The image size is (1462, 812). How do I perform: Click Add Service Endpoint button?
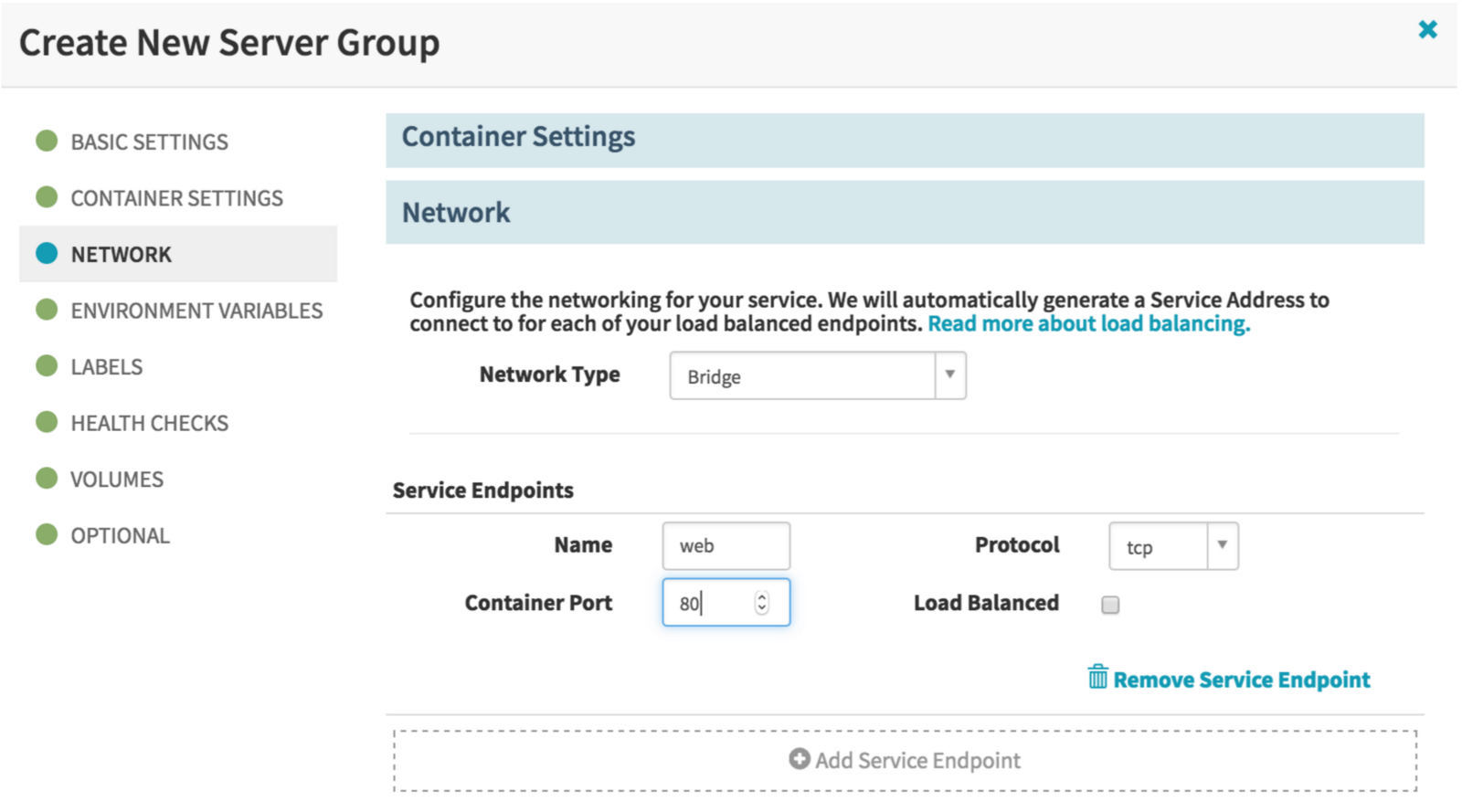click(x=906, y=760)
